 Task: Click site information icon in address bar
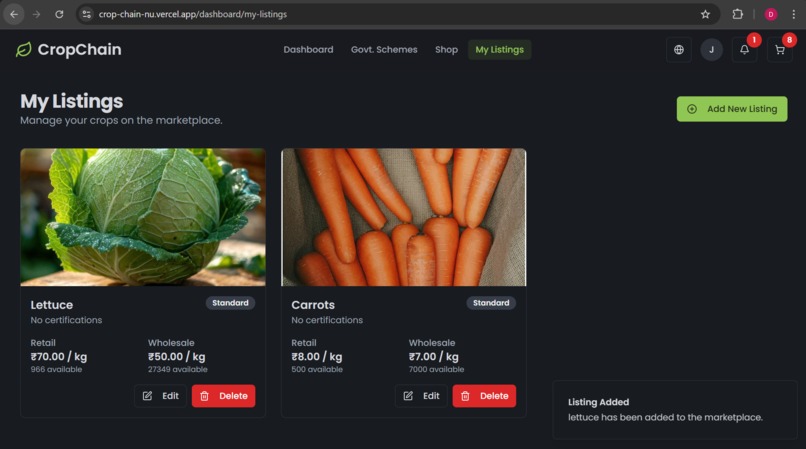tap(87, 14)
